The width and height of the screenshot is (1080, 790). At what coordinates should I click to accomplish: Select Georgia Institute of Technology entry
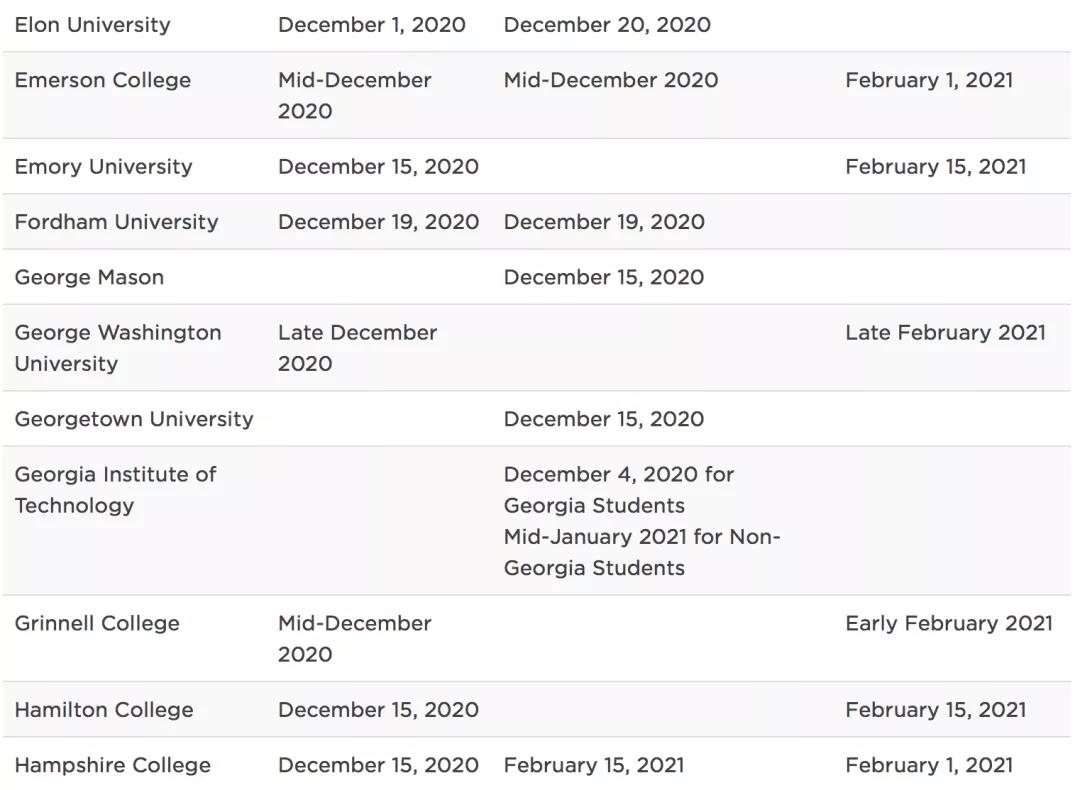pyautogui.click(x=115, y=489)
